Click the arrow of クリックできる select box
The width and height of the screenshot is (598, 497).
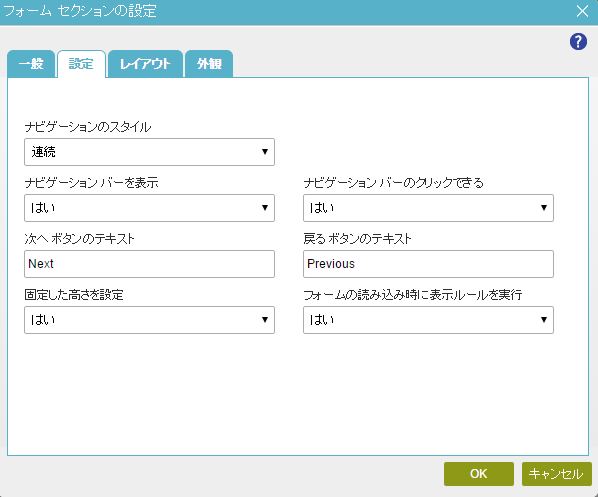(544, 208)
